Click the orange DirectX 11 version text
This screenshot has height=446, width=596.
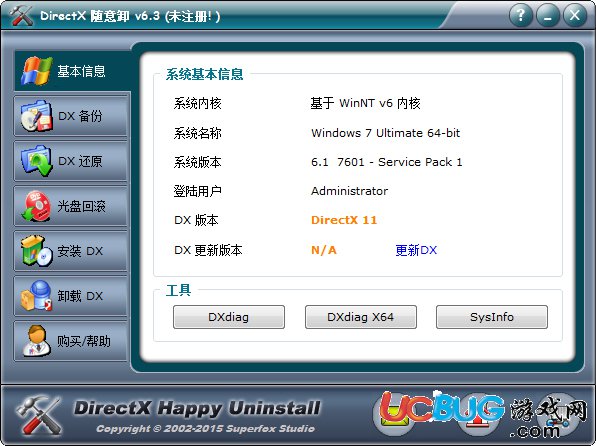344,220
